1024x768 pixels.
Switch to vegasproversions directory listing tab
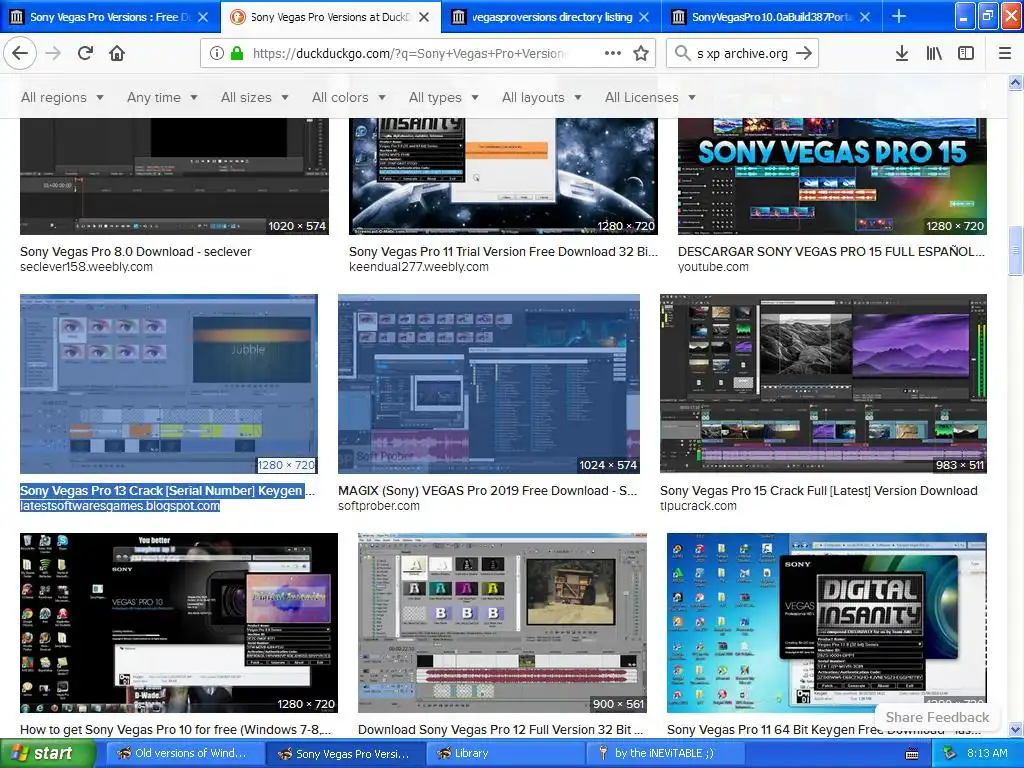[x=551, y=17]
